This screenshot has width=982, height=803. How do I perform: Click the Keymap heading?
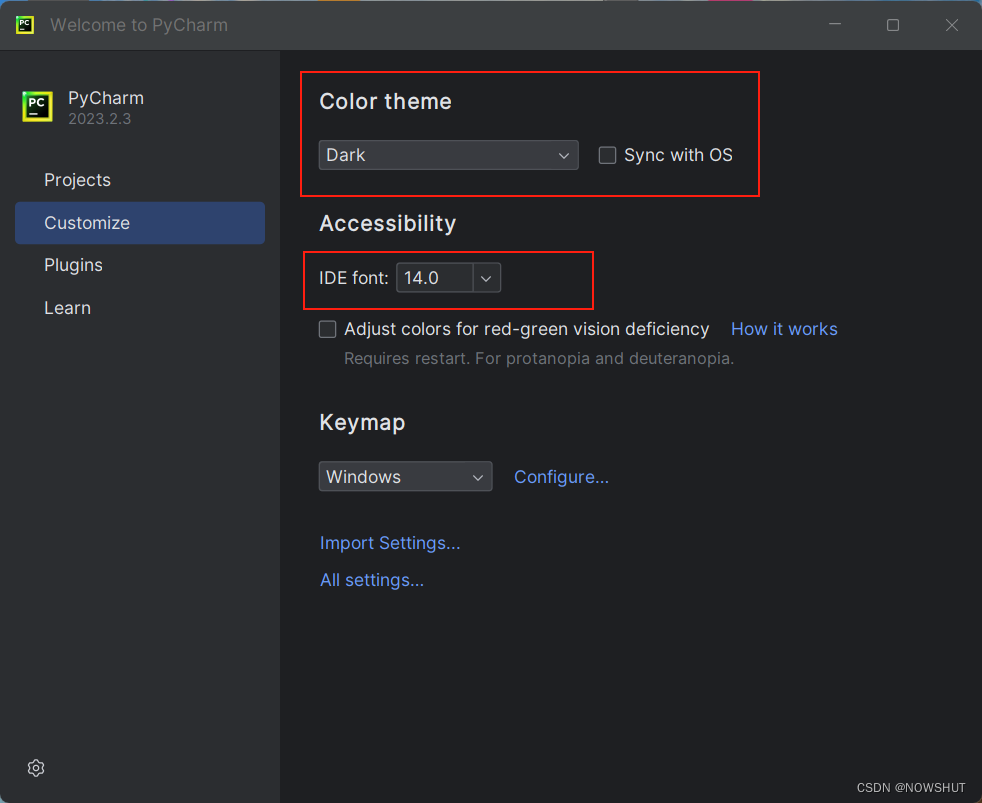[x=362, y=423]
